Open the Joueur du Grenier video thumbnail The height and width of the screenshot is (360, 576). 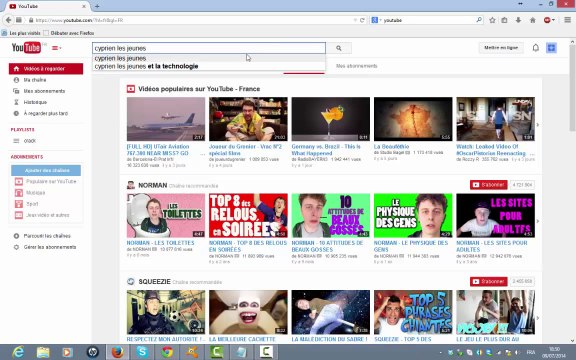248,119
